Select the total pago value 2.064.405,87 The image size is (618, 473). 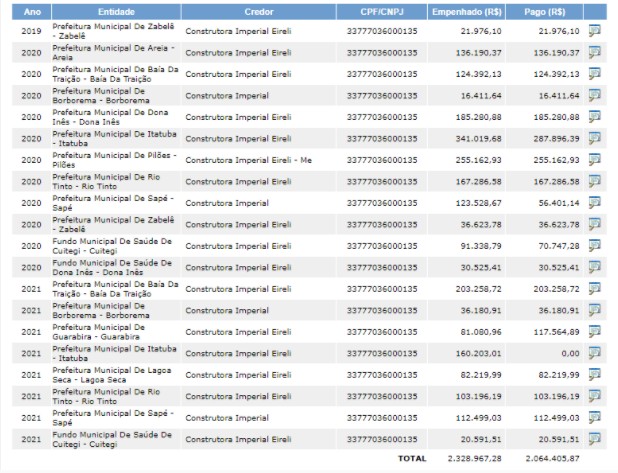pos(553,458)
